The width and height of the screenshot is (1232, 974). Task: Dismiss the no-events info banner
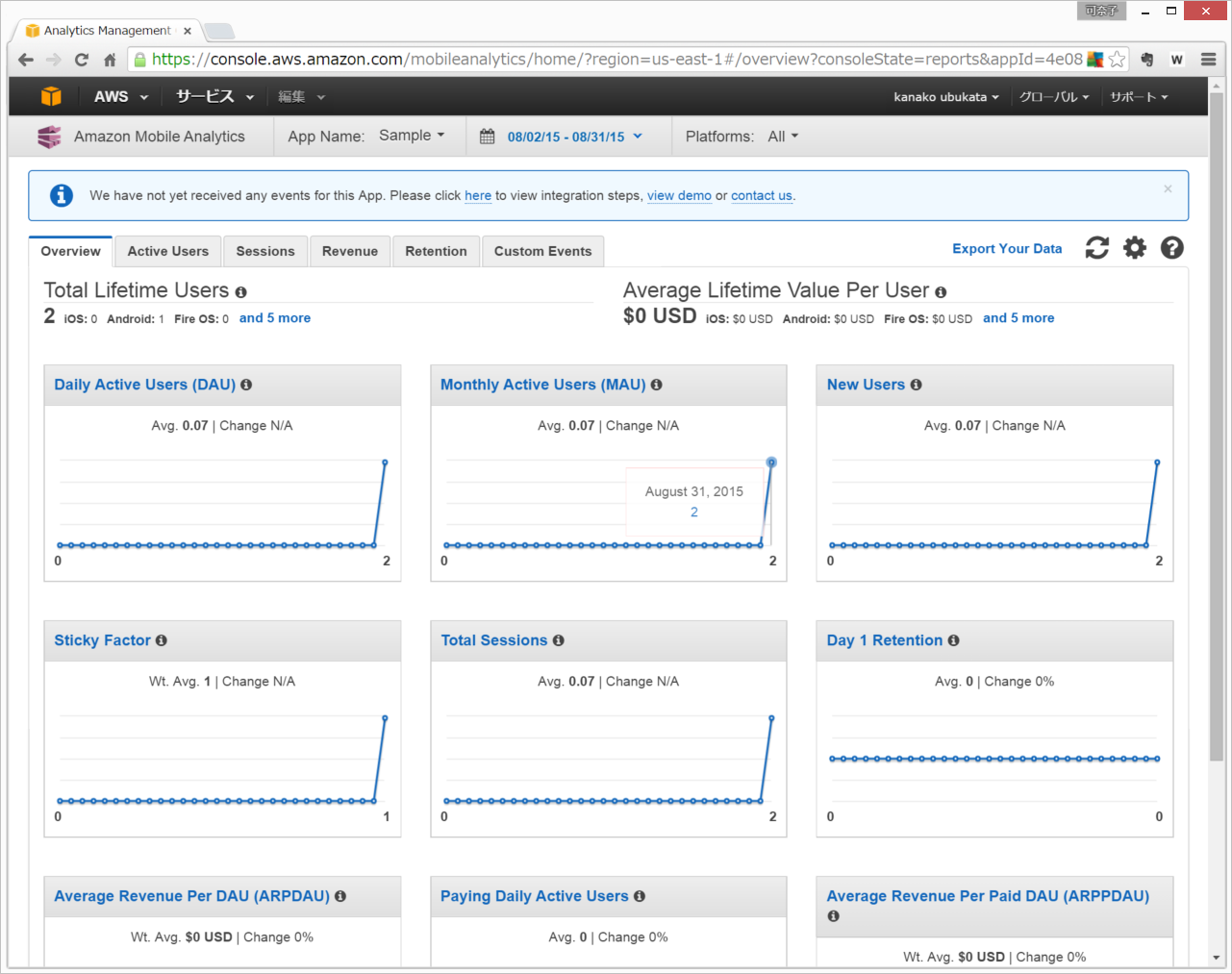click(1168, 189)
